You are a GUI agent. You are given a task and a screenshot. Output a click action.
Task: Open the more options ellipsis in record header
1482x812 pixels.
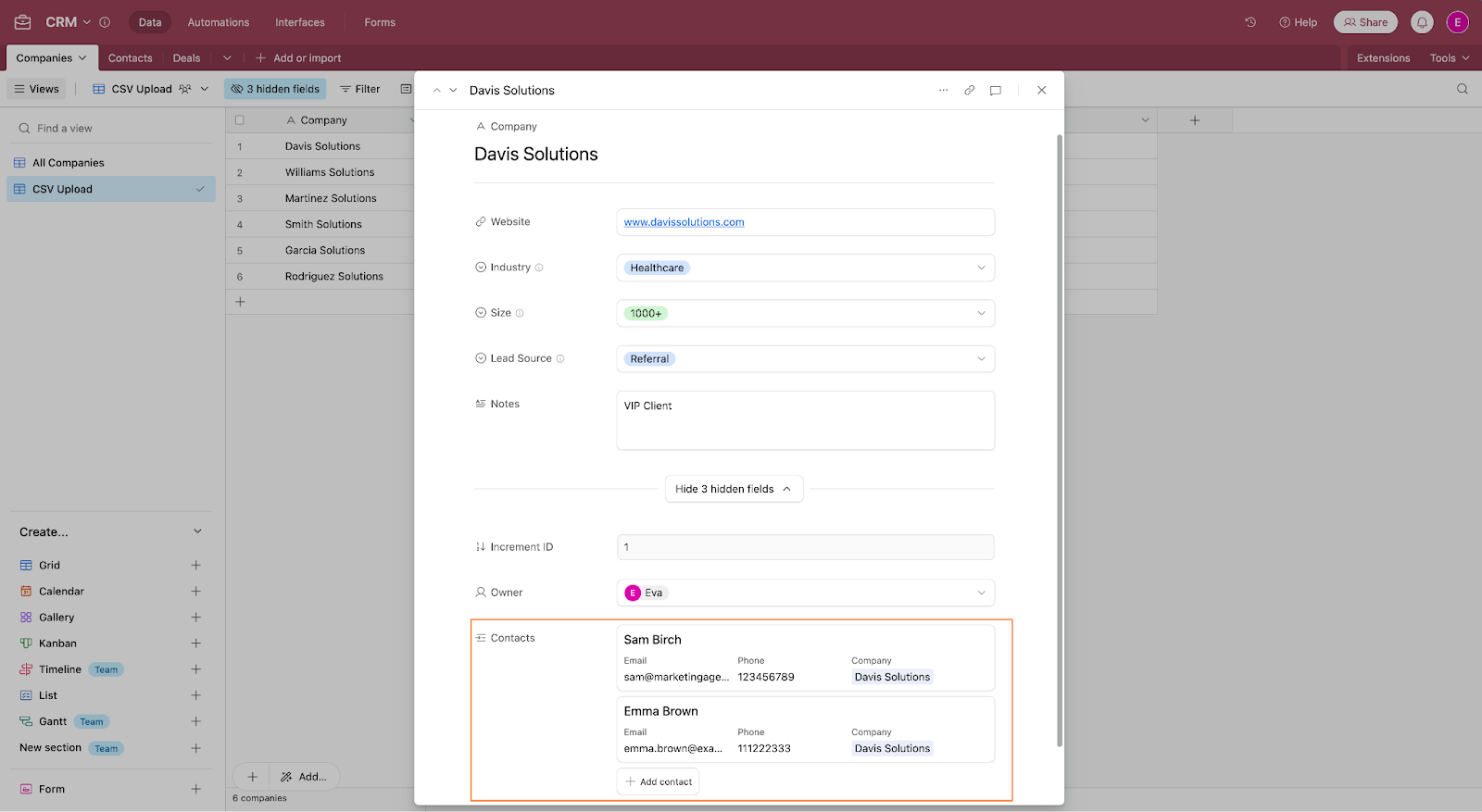(x=943, y=90)
